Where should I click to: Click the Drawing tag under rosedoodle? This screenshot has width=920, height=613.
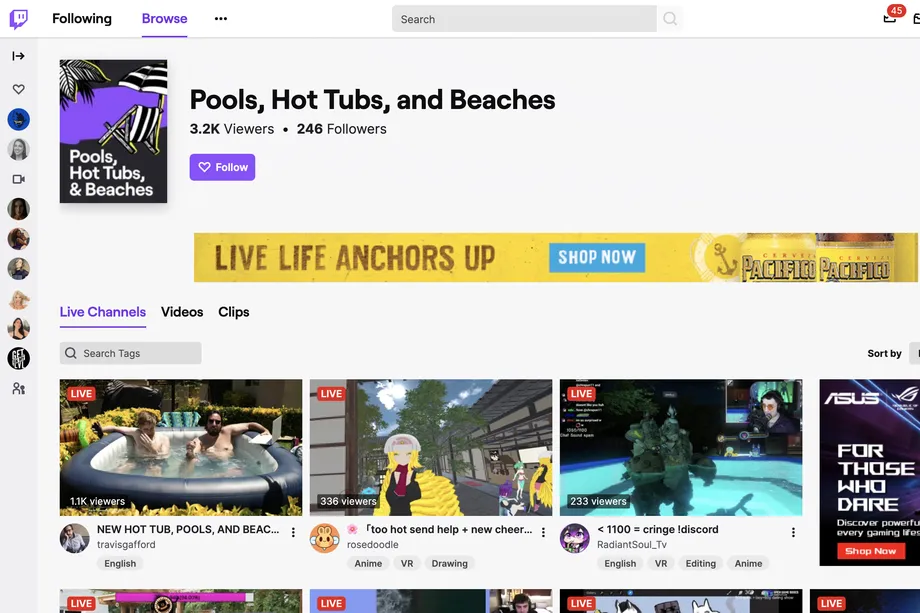tap(449, 563)
